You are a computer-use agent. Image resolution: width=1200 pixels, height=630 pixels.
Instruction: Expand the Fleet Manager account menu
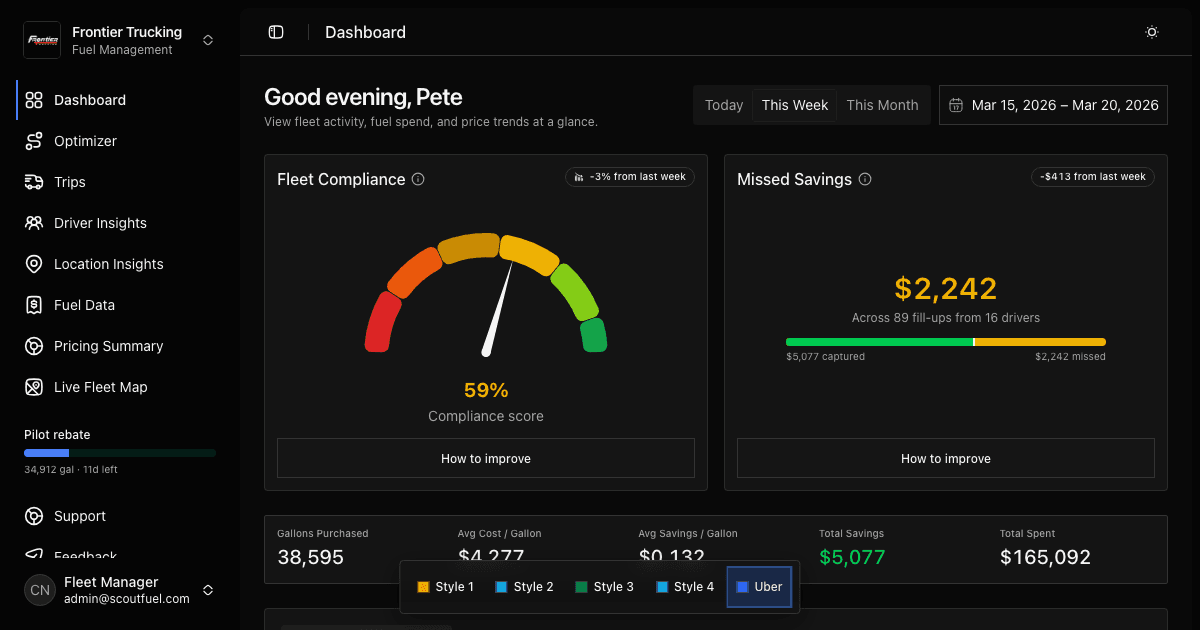(x=208, y=590)
